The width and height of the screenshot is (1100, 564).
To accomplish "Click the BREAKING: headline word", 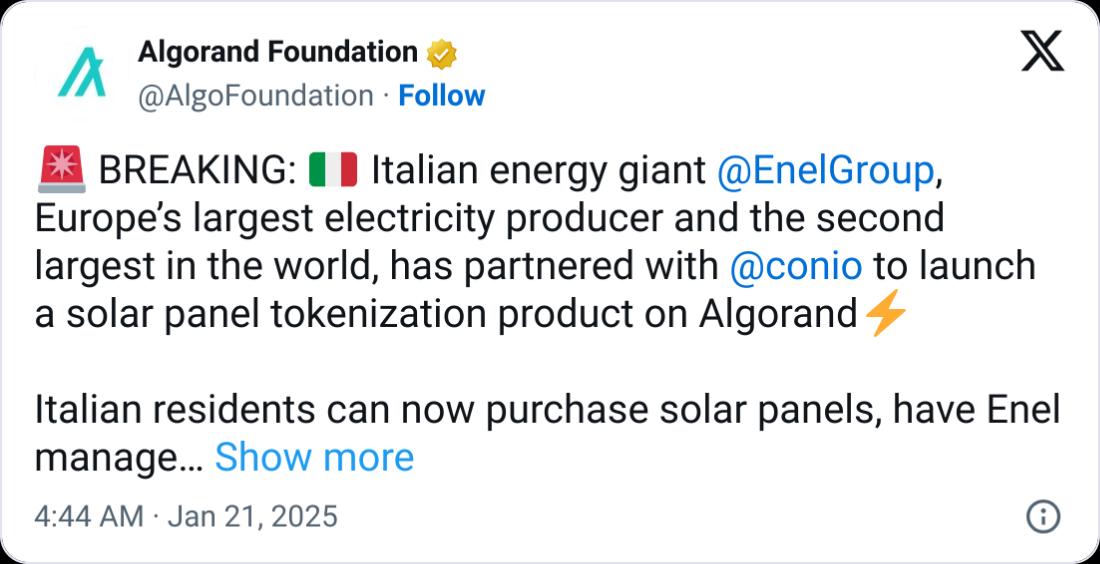I will 196,173.
